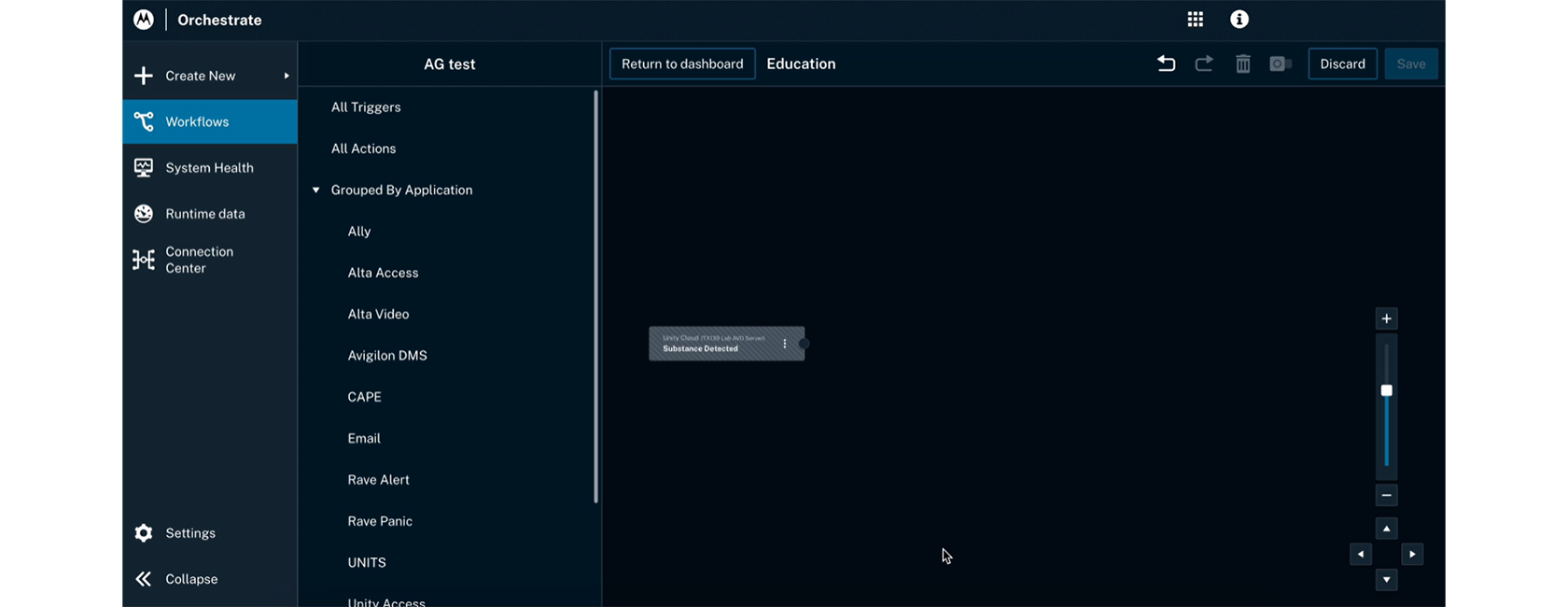Click the camera icon beside the Discard button
1568x607 pixels.
(x=1281, y=64)
